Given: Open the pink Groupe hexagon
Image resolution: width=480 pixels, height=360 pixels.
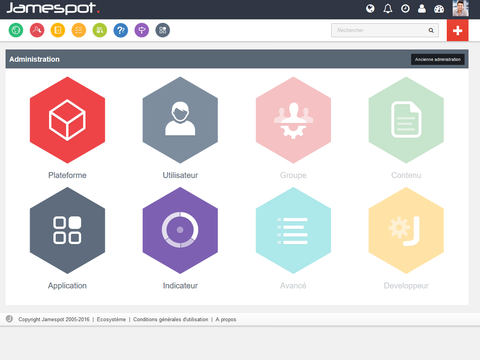Looking at the screenshot, I should [x=293, y=120].
